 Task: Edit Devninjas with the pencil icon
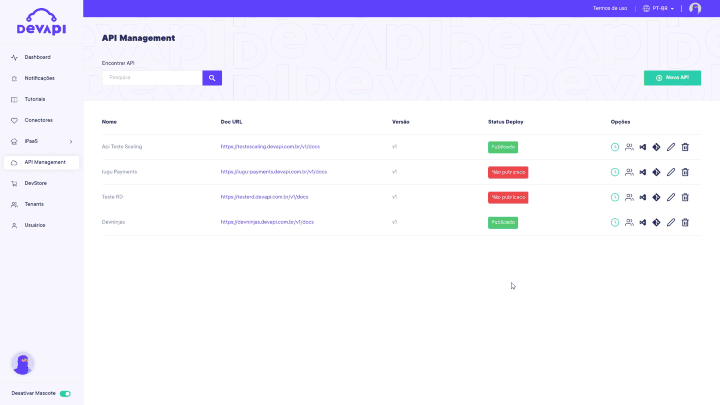click(x=671, y=222)
